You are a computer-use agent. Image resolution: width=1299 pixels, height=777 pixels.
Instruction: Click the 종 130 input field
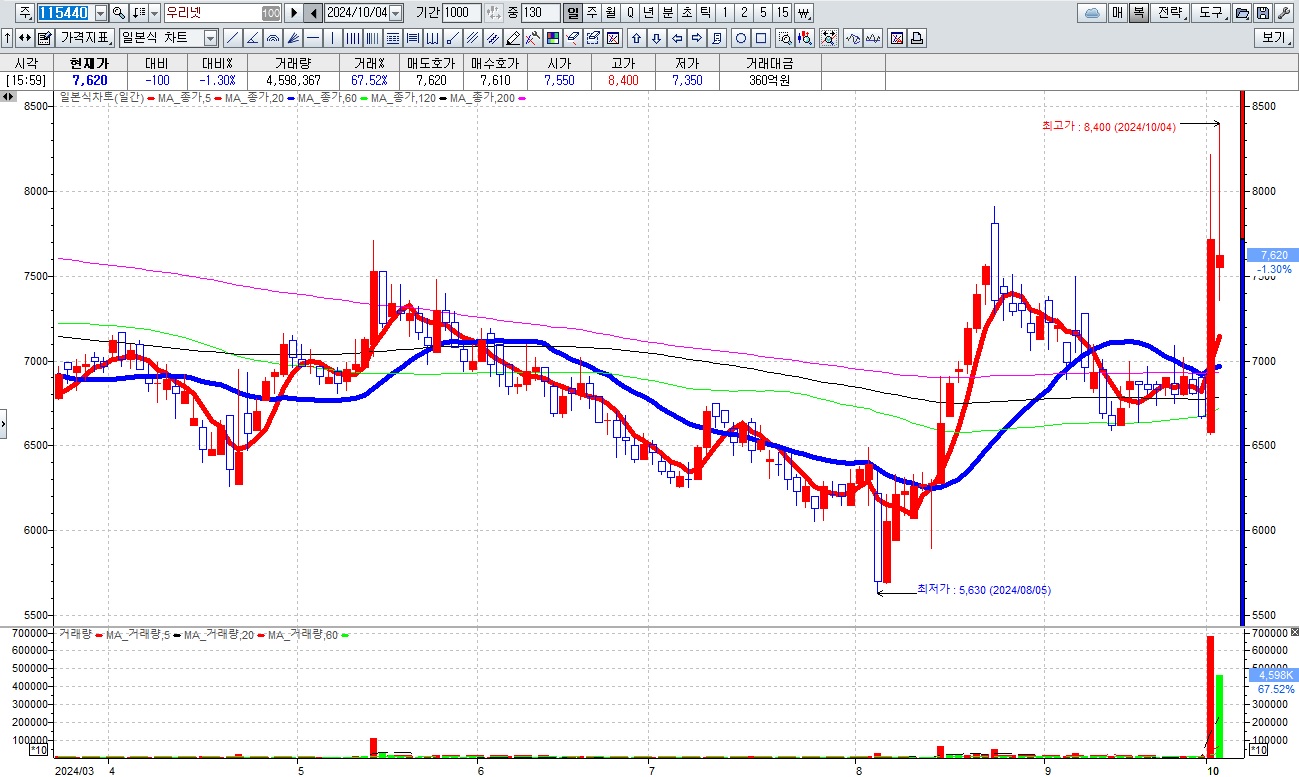click(540, 13)
